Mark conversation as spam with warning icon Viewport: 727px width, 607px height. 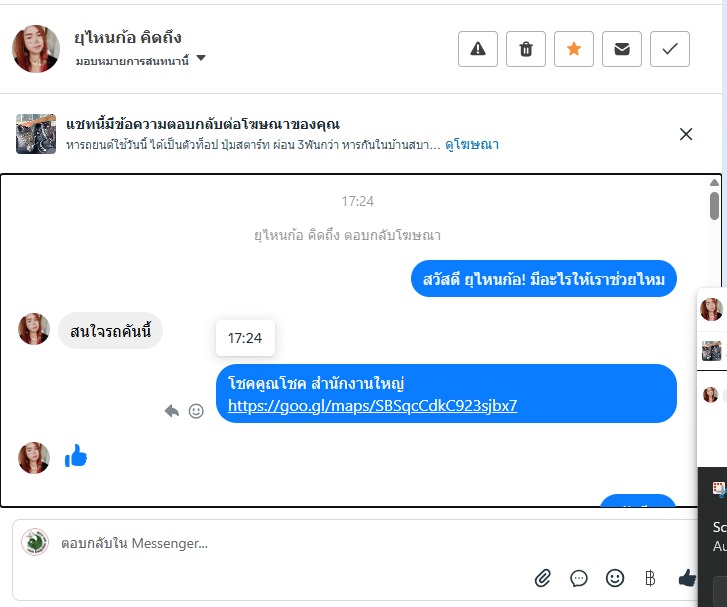point(478,49)
